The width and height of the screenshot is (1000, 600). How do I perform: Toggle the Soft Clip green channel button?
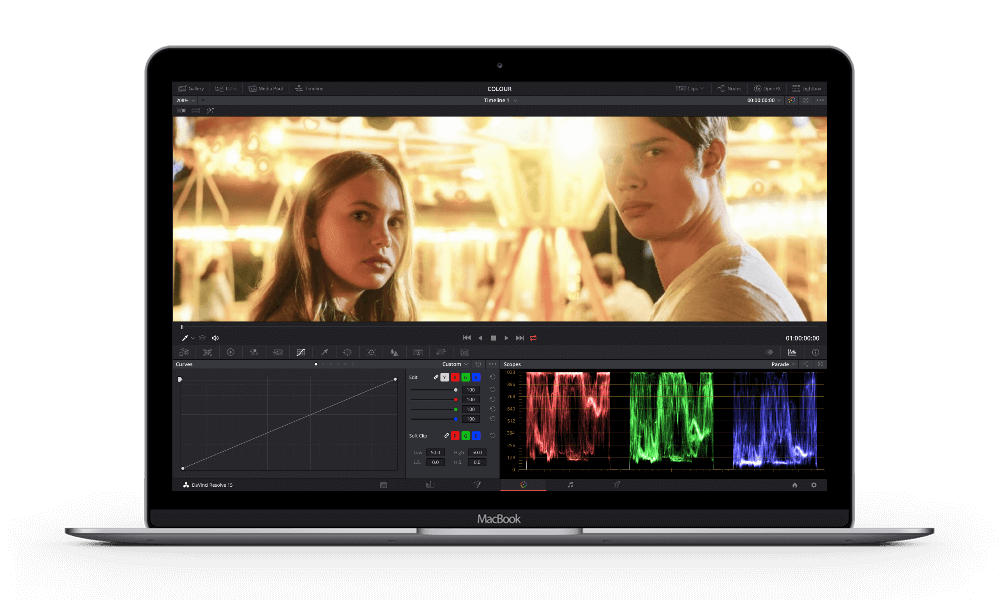pyautogui.click(x=465, y=436)
